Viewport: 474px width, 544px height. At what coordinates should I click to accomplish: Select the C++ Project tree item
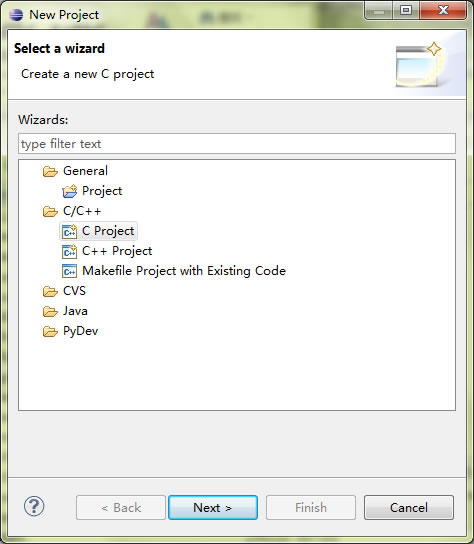click(x=117, y=251)
